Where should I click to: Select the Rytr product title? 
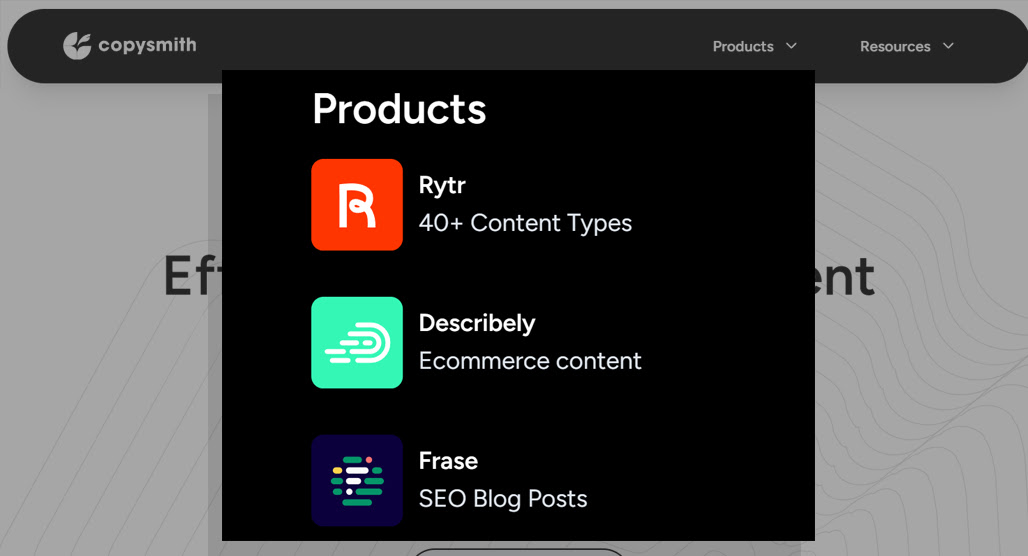tap(442, 186)
